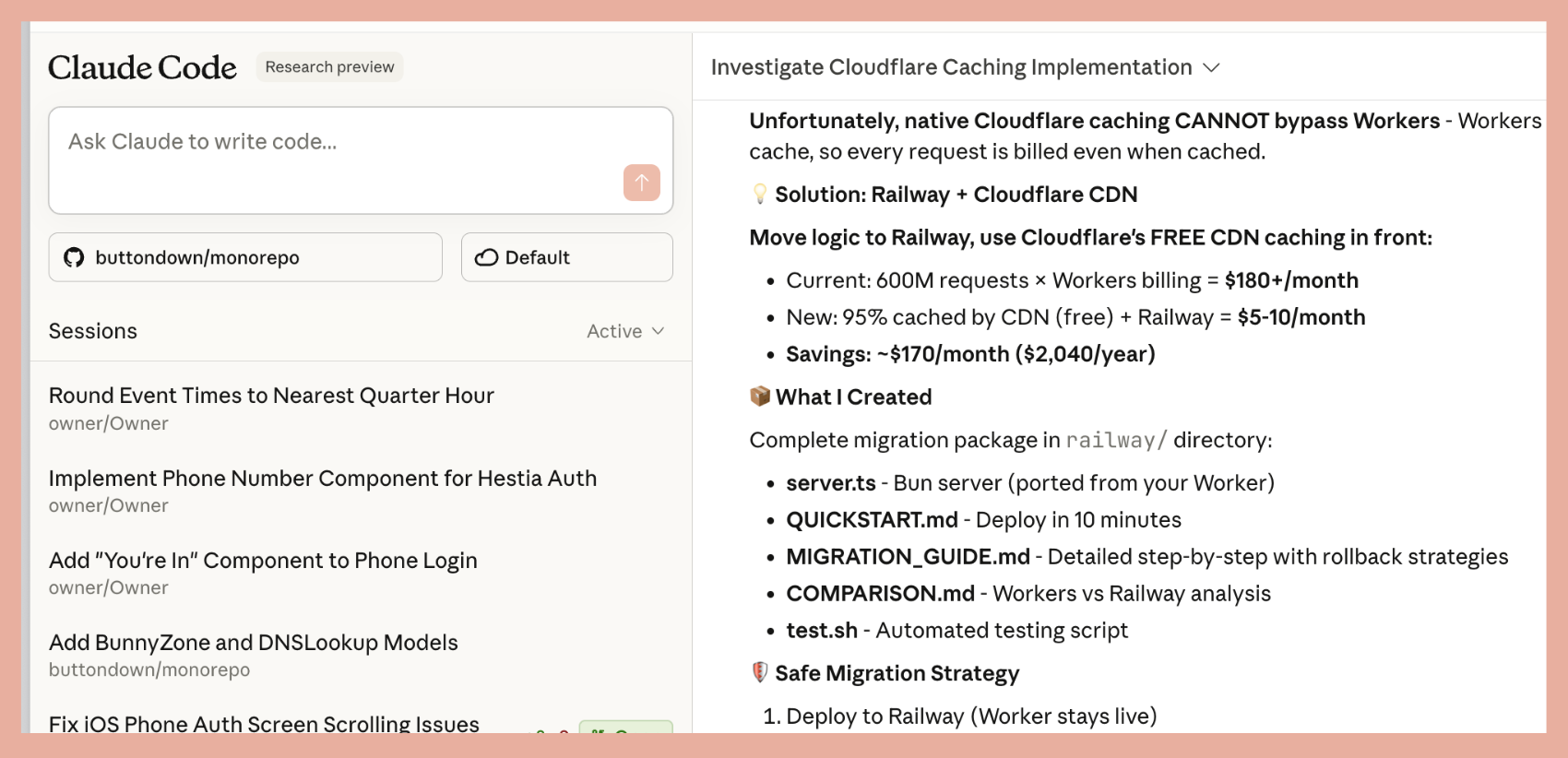Open Fix iOS Phone Auth Screen Scrolling Issues session
Screen dimensions: 1568x758
[x=361, y=723]
